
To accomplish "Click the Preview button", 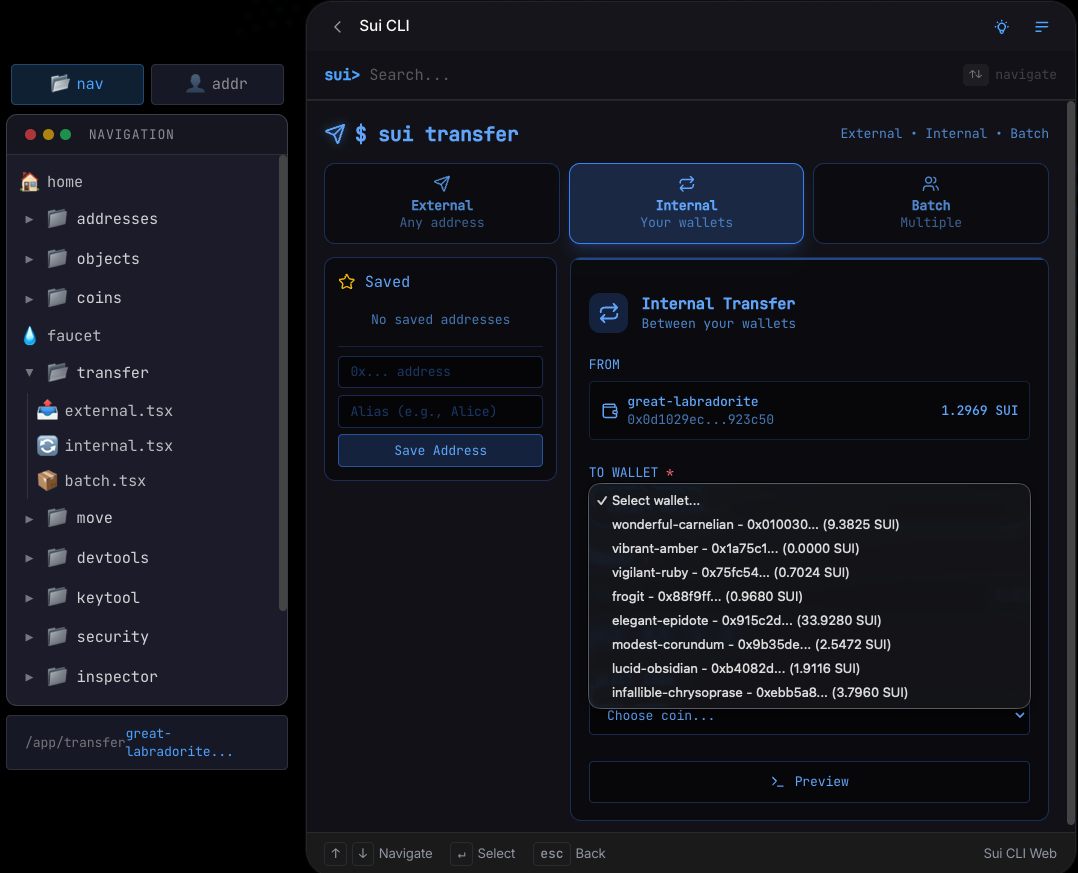I will coord(809,781).
